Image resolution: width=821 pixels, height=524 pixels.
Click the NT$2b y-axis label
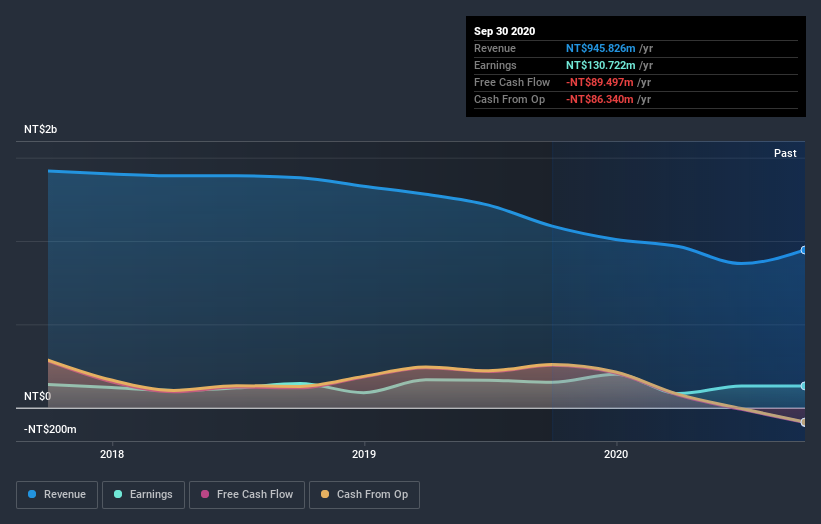tap(40, 129)
